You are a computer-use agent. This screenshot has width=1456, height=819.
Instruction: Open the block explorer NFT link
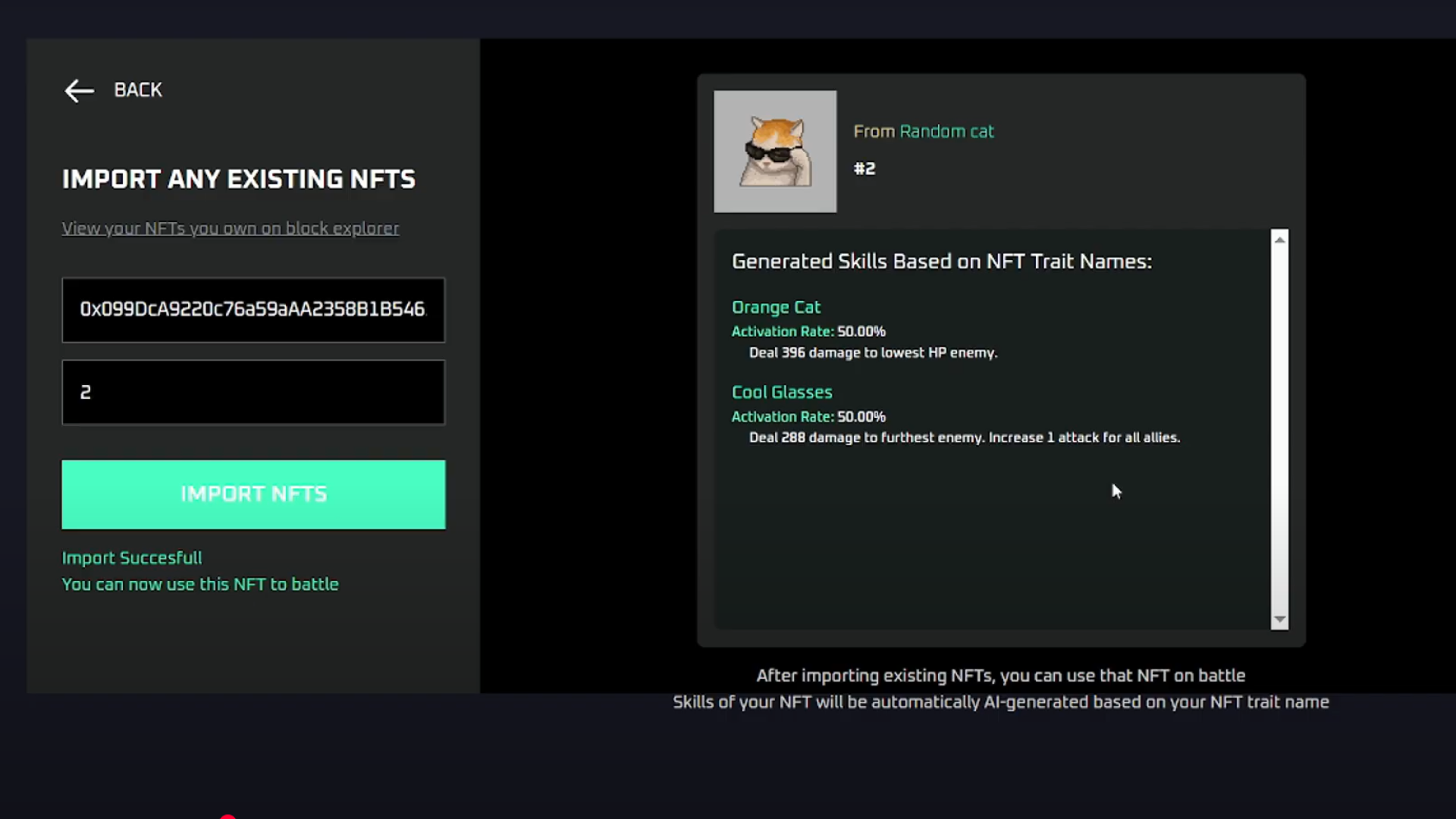(x=230, y=228)
